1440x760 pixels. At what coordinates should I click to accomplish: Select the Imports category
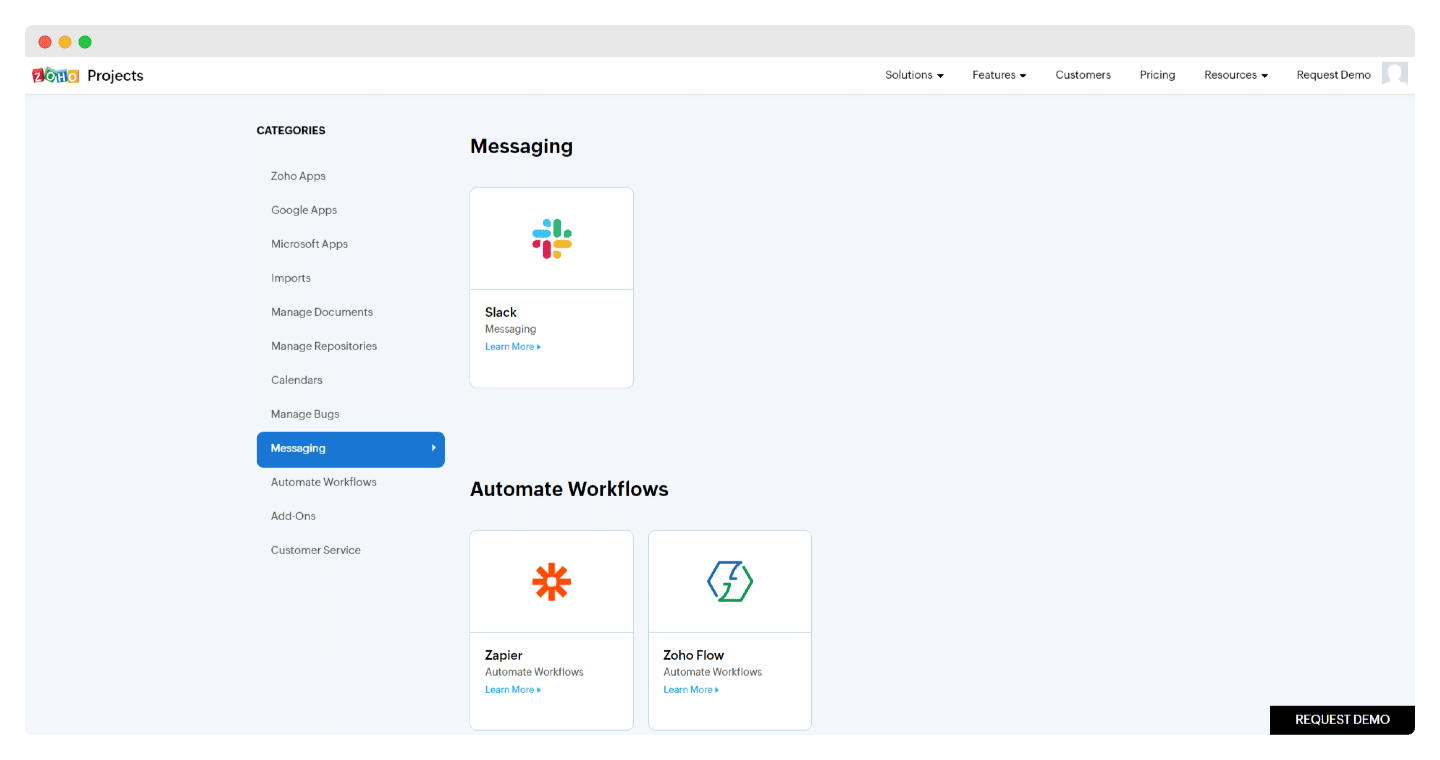pyautogui.click(x=291, y=278)
